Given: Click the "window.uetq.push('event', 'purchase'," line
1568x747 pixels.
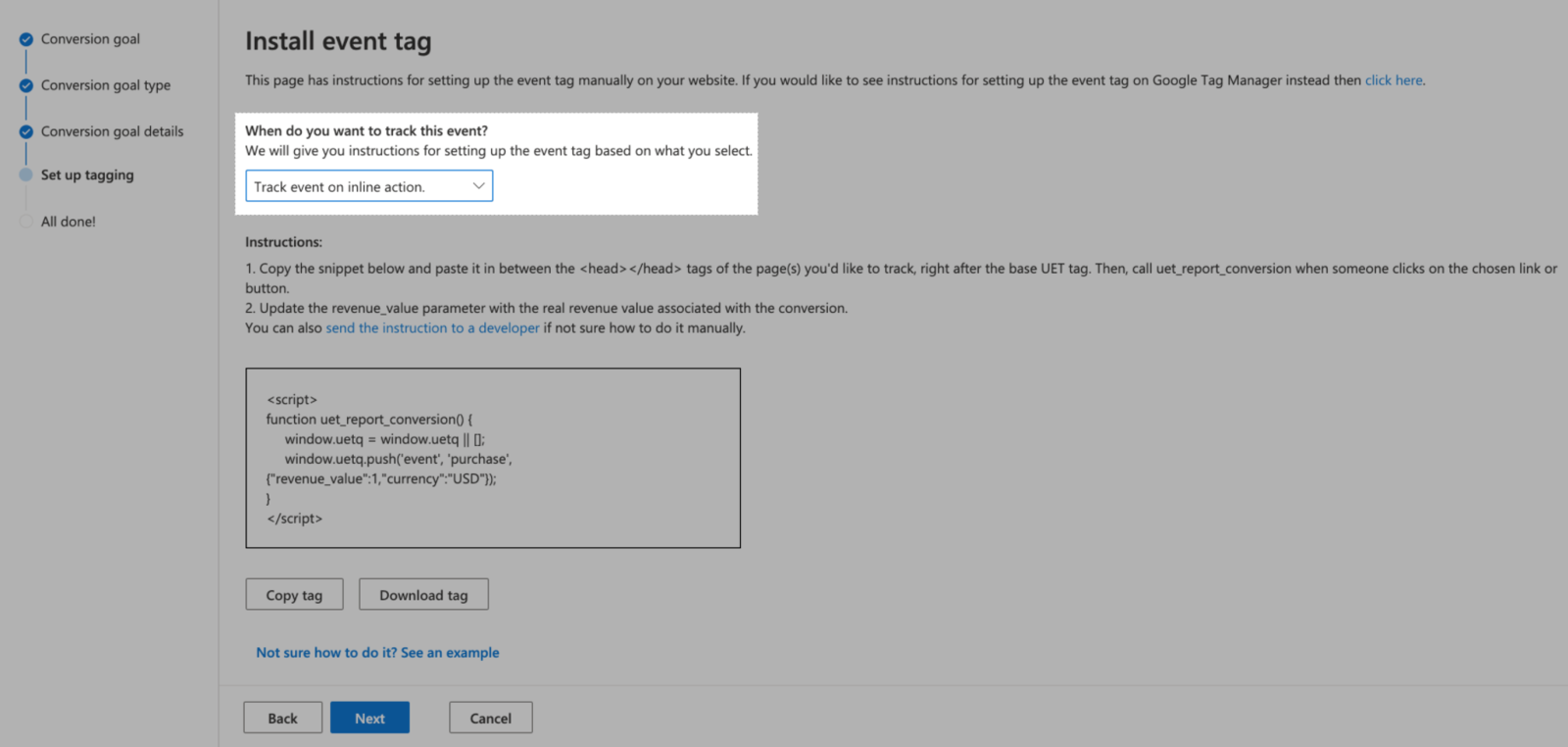Looking at the screenshot, I should click(398, 459).
